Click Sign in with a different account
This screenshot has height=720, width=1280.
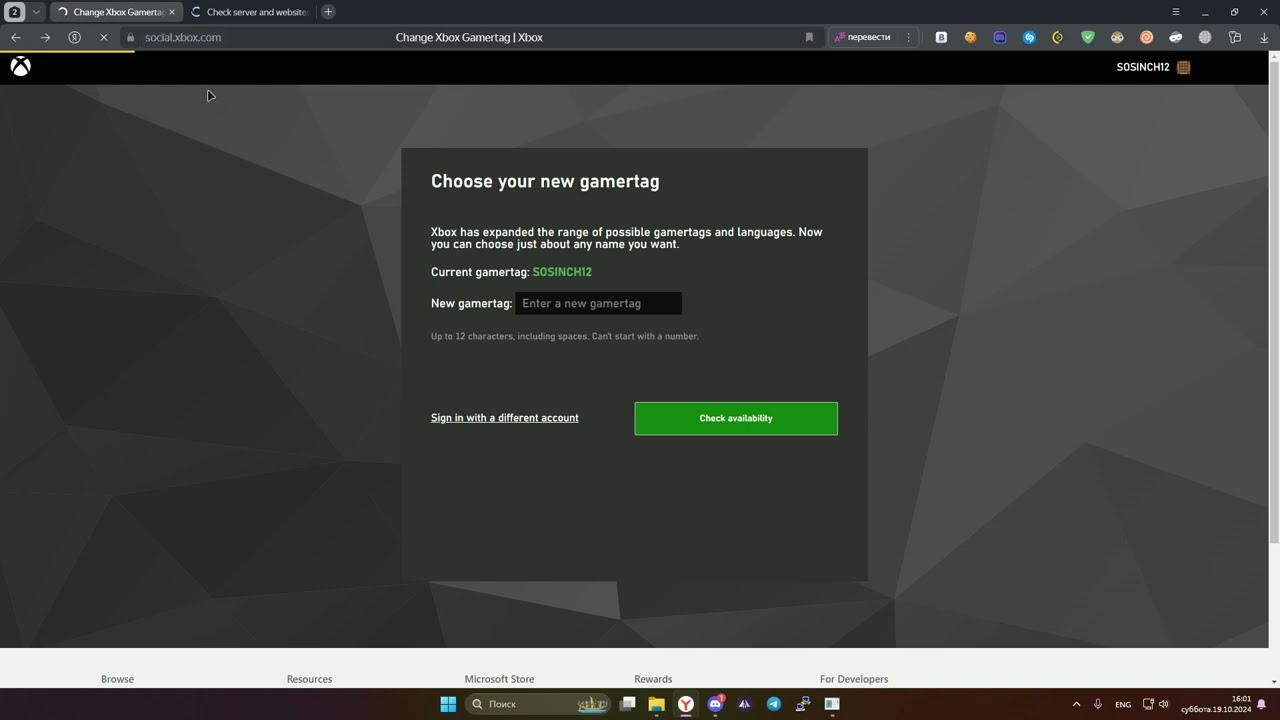pyautogui.click(x=505, y=418)
